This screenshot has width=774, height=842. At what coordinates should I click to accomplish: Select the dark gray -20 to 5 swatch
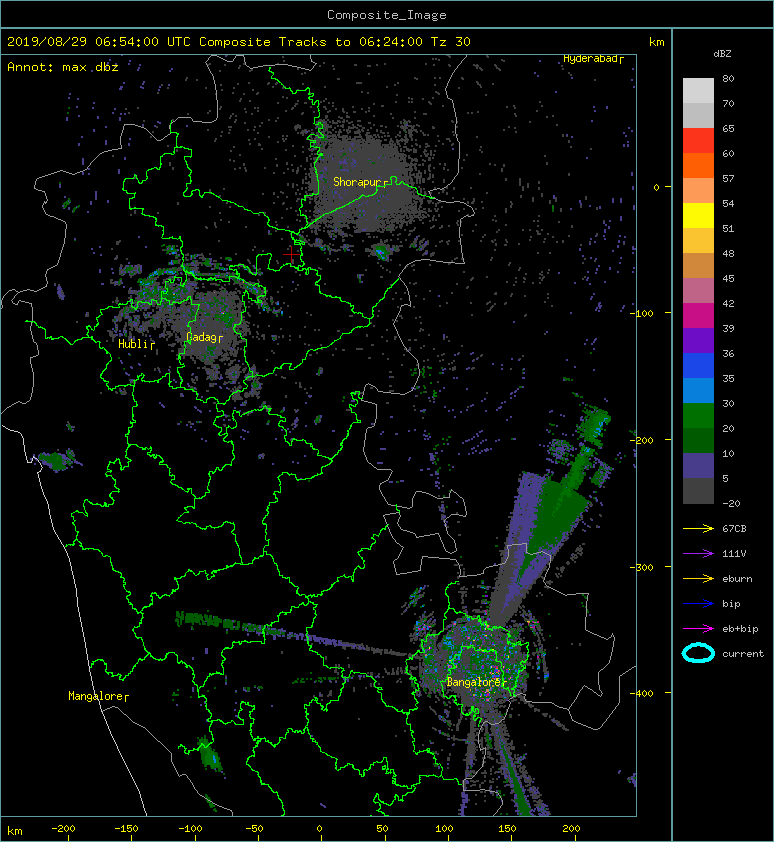click(x=698, y=490)
